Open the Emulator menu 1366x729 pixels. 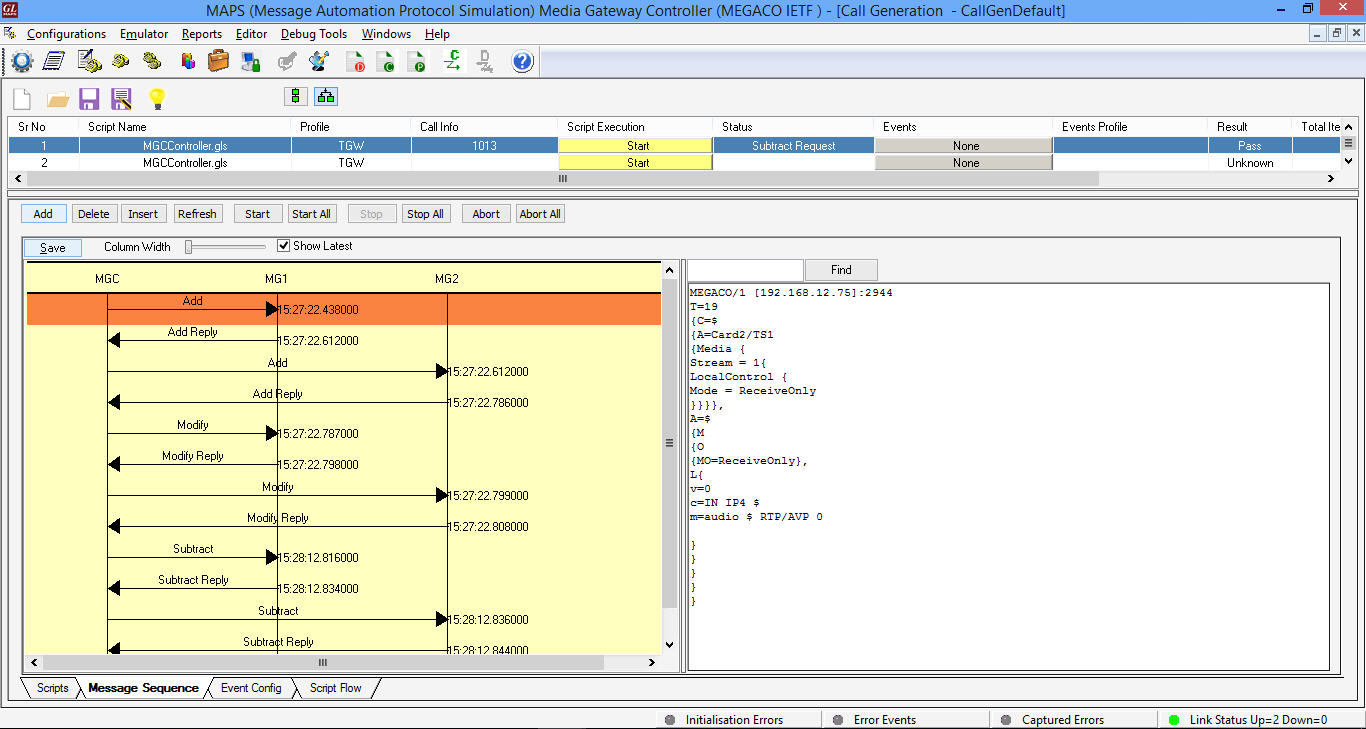tap(144, 34)
